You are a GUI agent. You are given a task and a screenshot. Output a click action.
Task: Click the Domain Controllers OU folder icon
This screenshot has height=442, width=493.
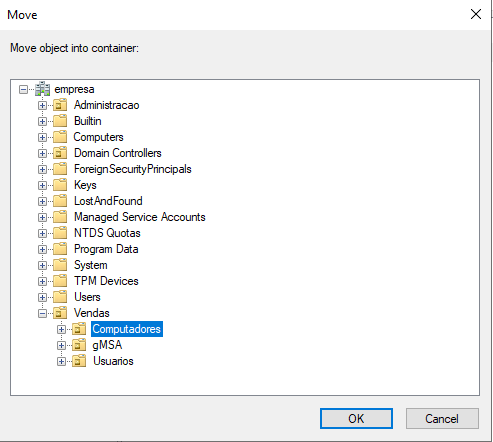click(x=60, y=153)
